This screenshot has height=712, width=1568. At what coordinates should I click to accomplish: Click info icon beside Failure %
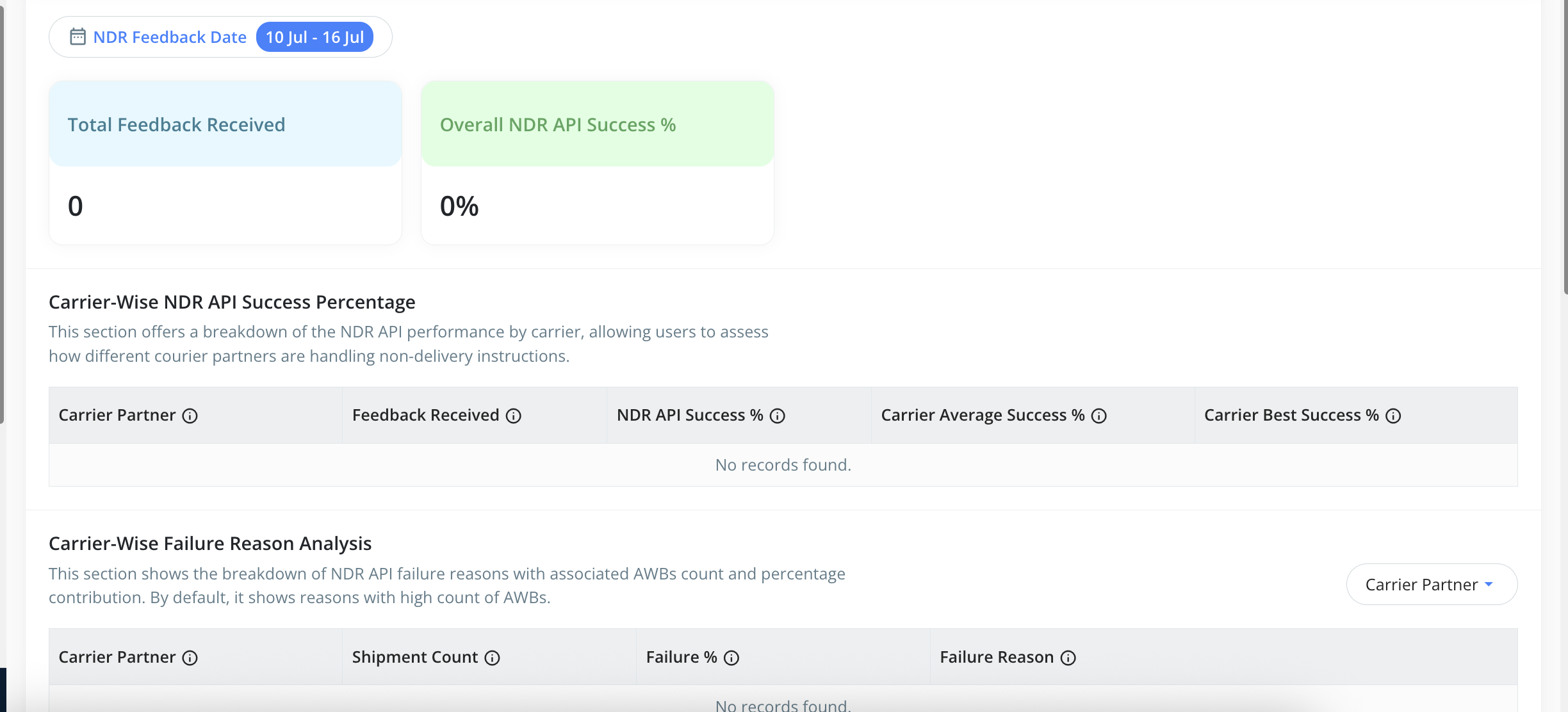click(731, 658)
